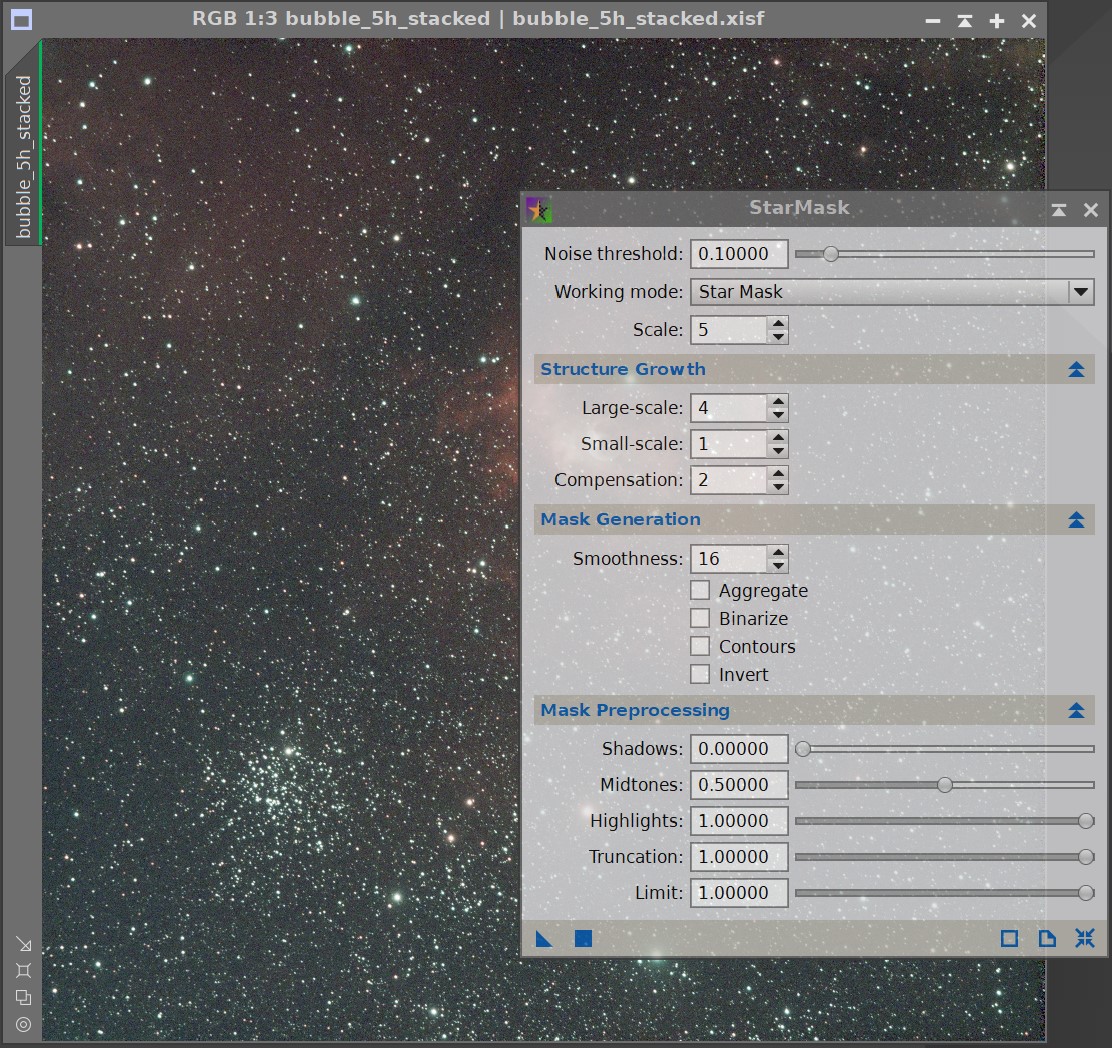Click the StarMask dialog title text
This screenshot has height=1048, width=1112.
click(799, 208)
